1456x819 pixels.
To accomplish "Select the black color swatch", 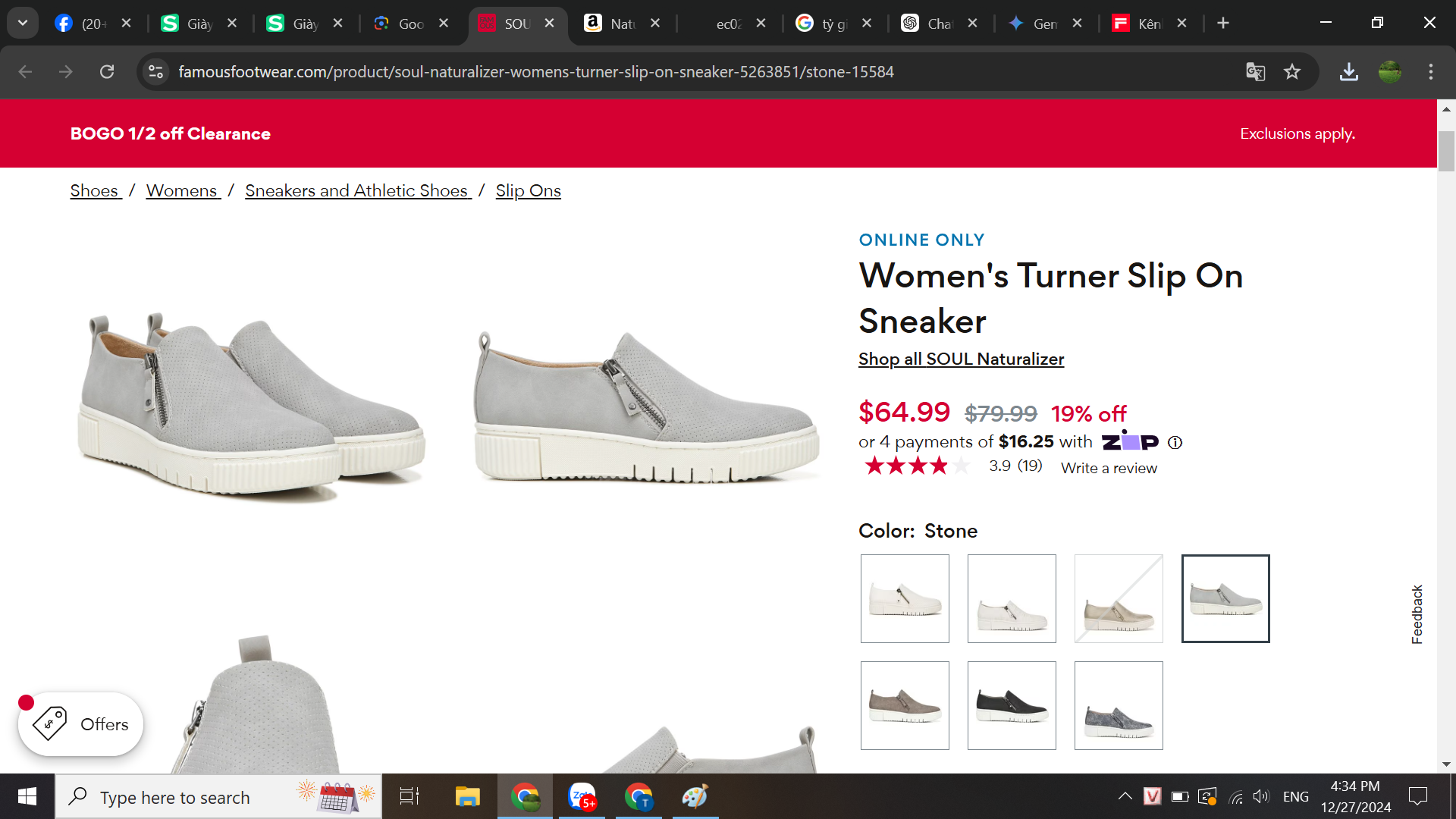I will pos(1012,705).
